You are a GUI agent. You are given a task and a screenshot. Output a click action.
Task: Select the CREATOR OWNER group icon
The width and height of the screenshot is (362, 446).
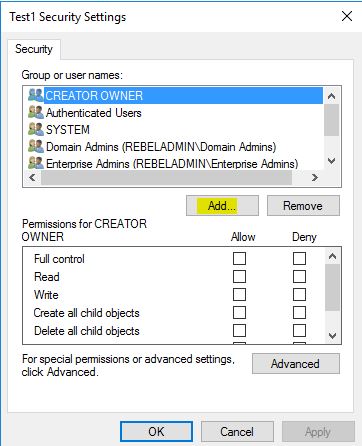[x=36, y=95]
